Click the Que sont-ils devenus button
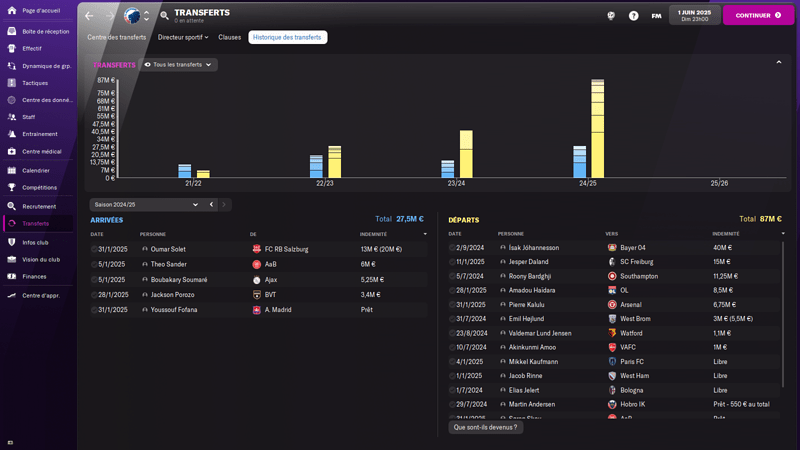This screenshot has height=450, width=800. 485,427
